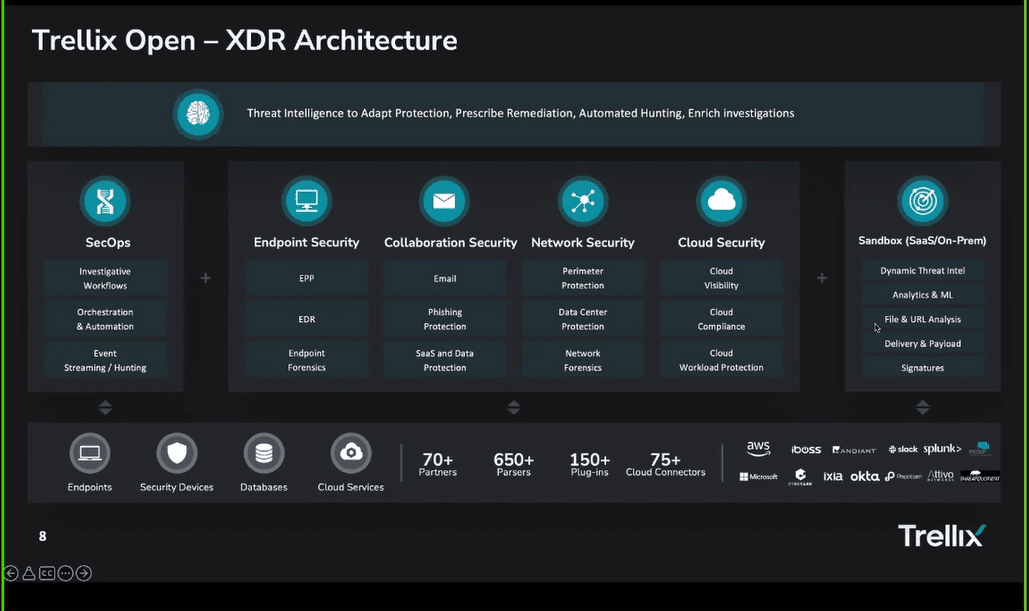Click the SecOps DNA icon
Viewport: 1029px width, 611px height.
[105, 202]
